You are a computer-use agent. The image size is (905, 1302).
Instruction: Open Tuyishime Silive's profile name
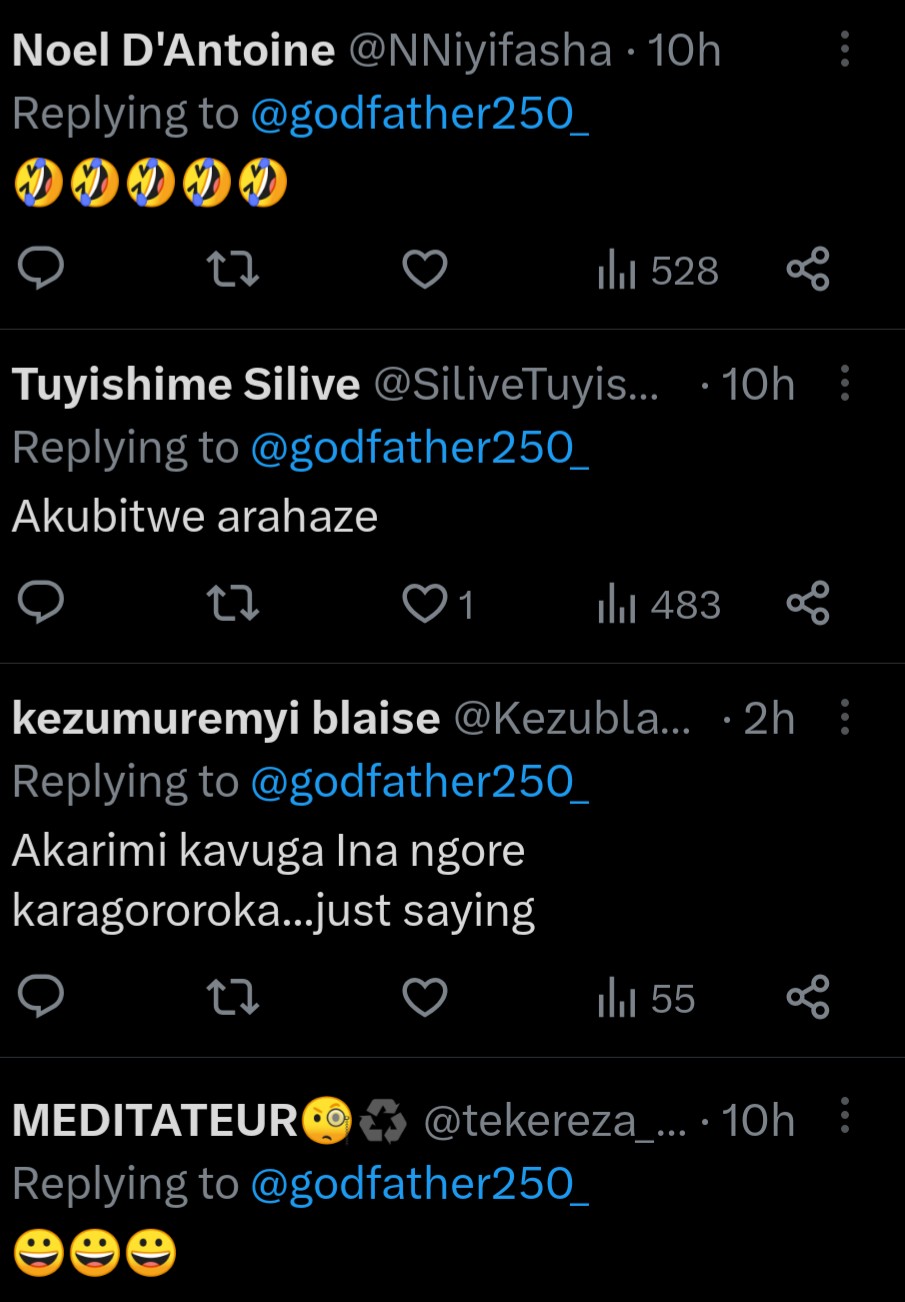[x=186, y=384]
